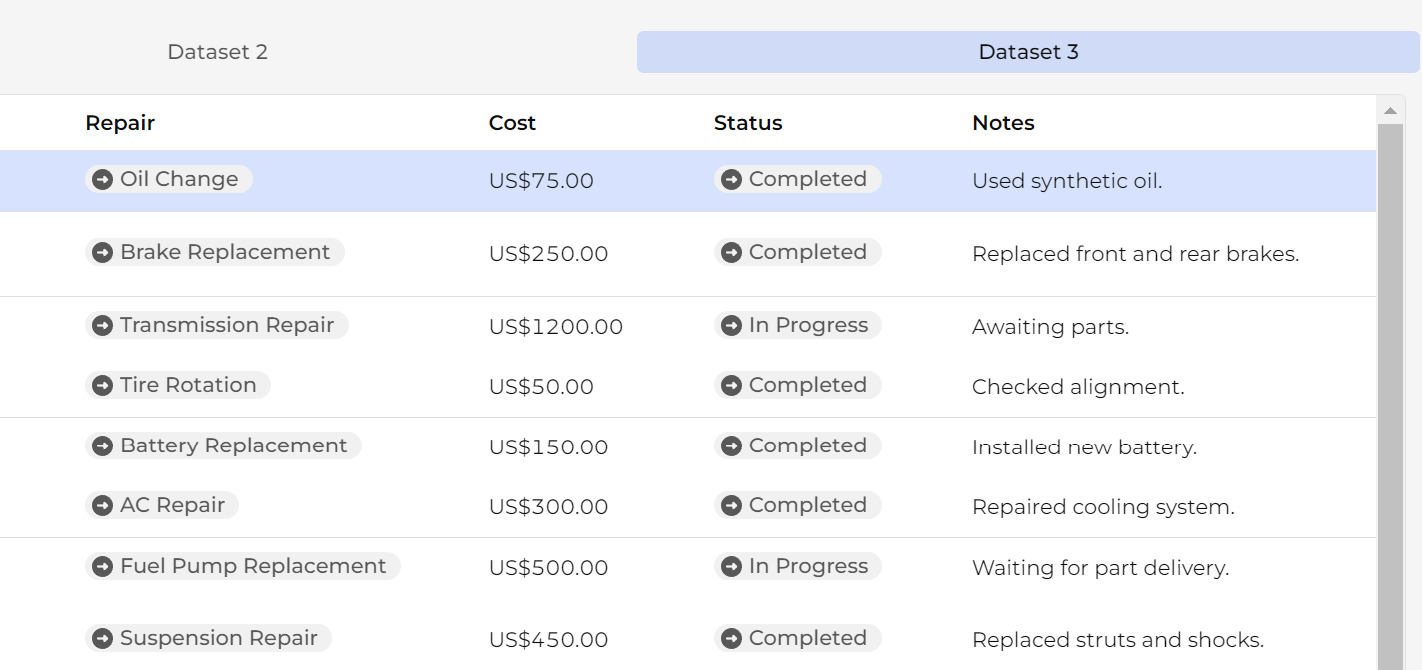Click status arrow icon in Transmission Repair row

pyautogui.click(x=731, y=325)
